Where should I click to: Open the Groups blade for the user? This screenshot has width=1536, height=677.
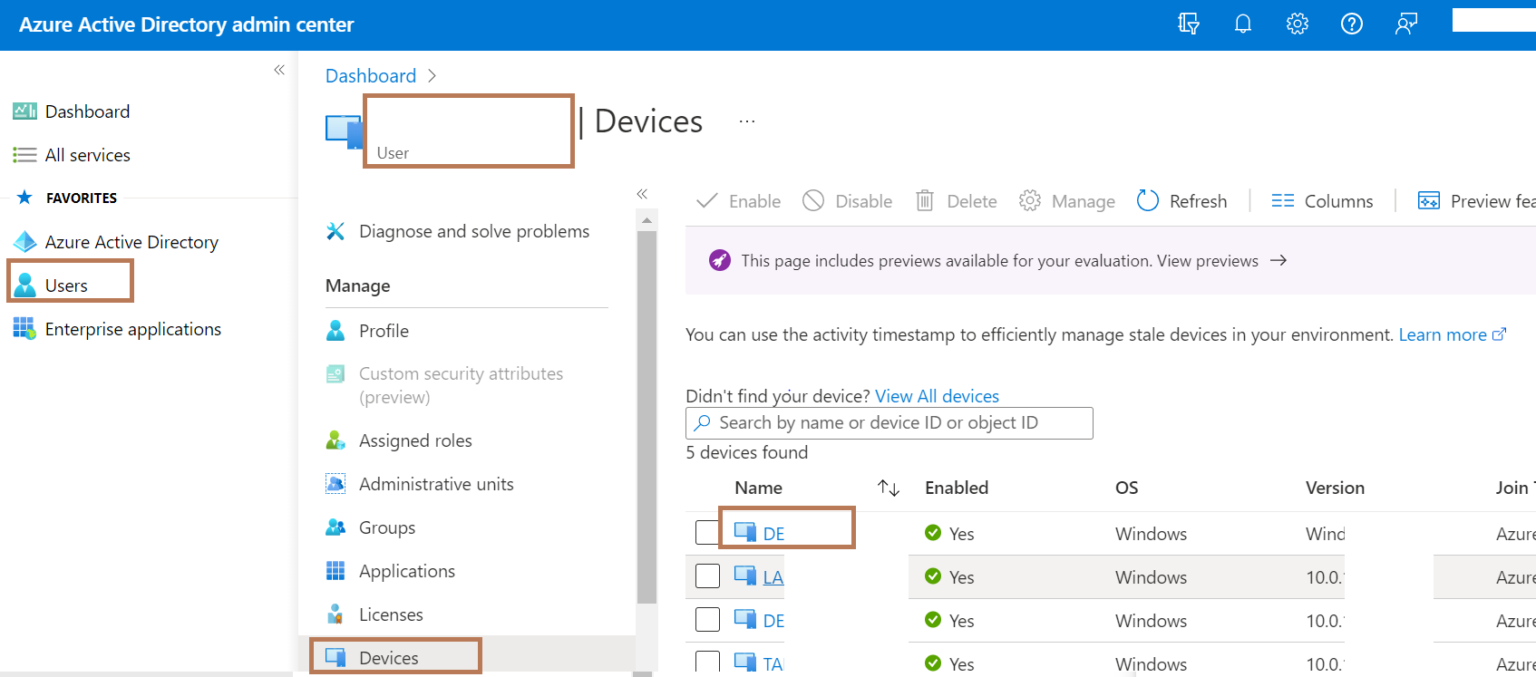386,527
